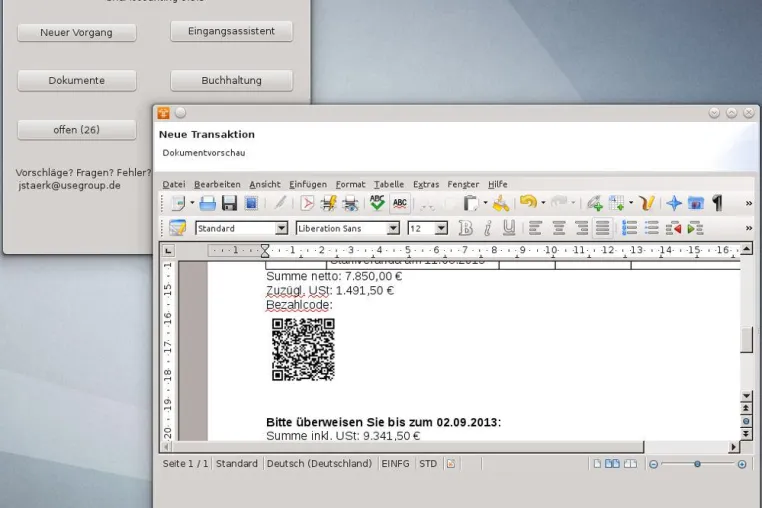
Task: Toggle Numbering list icon
Action: 629,228
